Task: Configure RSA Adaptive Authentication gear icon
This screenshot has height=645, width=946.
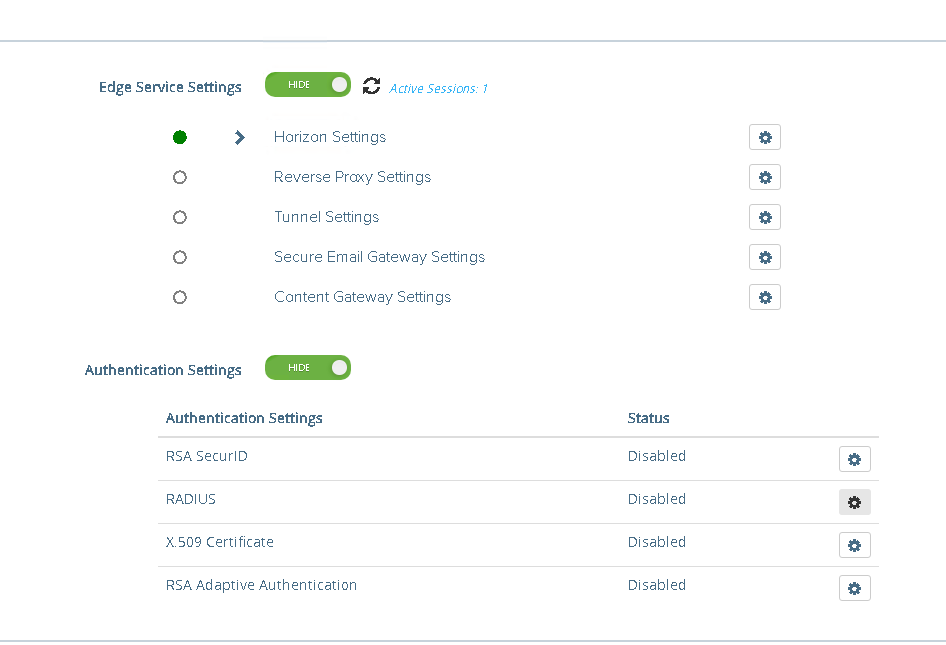Action: [854, 588]
